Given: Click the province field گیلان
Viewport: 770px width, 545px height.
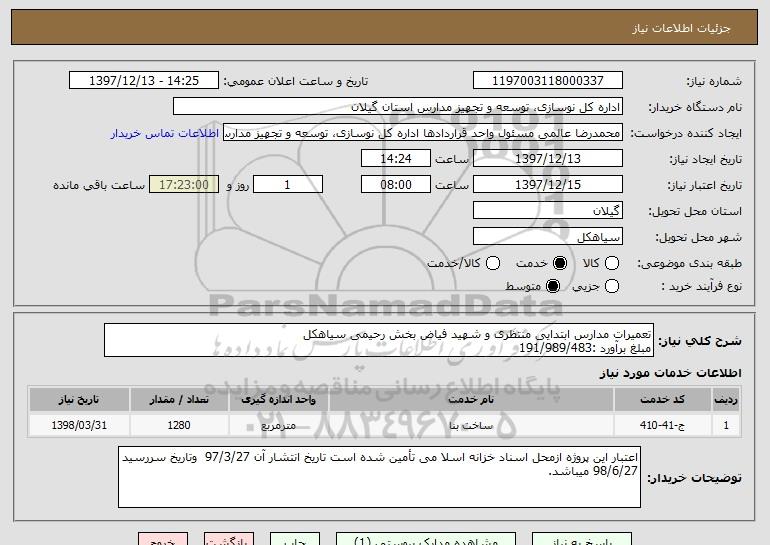Looking at the screenshot, I should (x=548, y=211).
